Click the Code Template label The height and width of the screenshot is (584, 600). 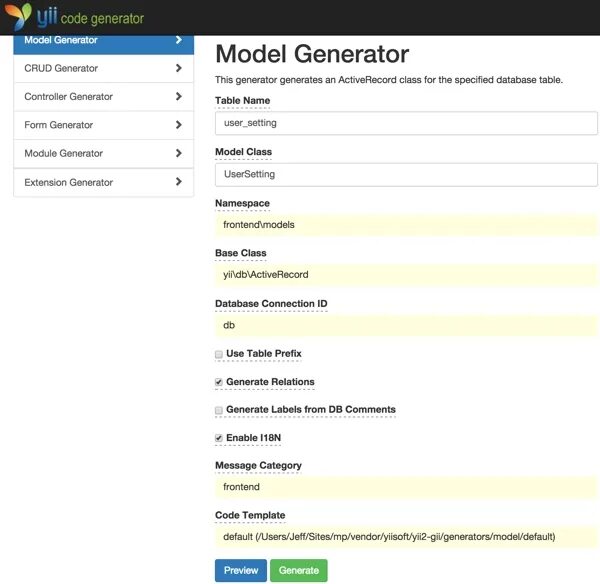(250, 515)
